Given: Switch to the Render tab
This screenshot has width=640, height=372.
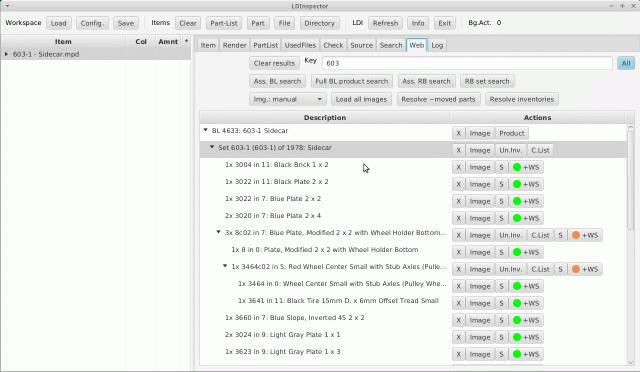Looking at the screenshot, I should (x=235, y=45).
